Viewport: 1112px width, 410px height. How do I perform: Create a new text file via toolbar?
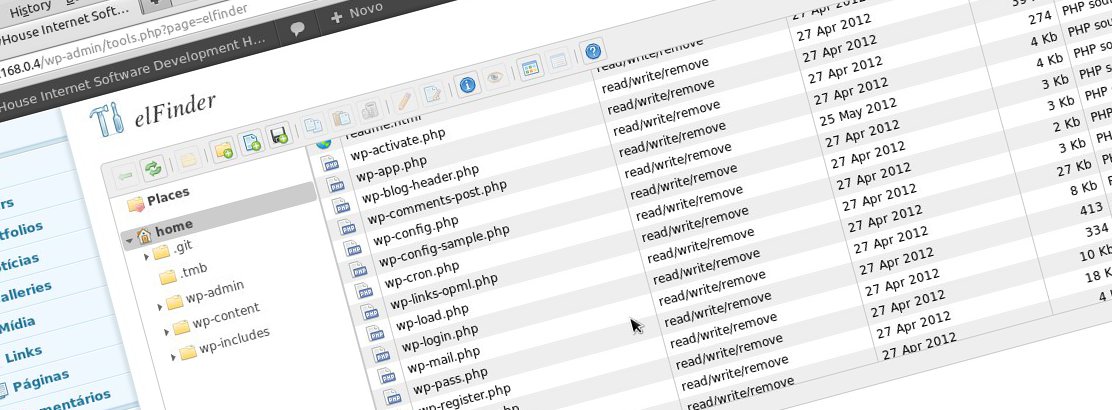(251, 143)
